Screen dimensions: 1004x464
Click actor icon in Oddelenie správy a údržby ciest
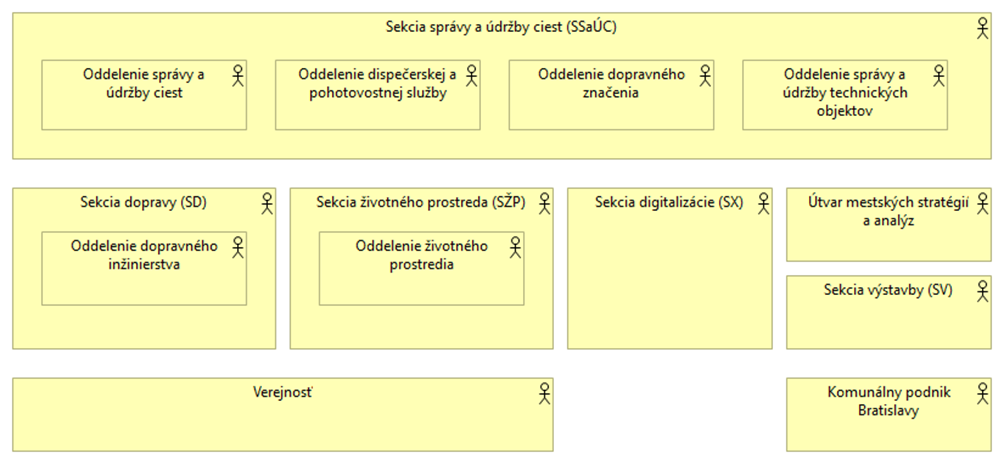point(238,75)
